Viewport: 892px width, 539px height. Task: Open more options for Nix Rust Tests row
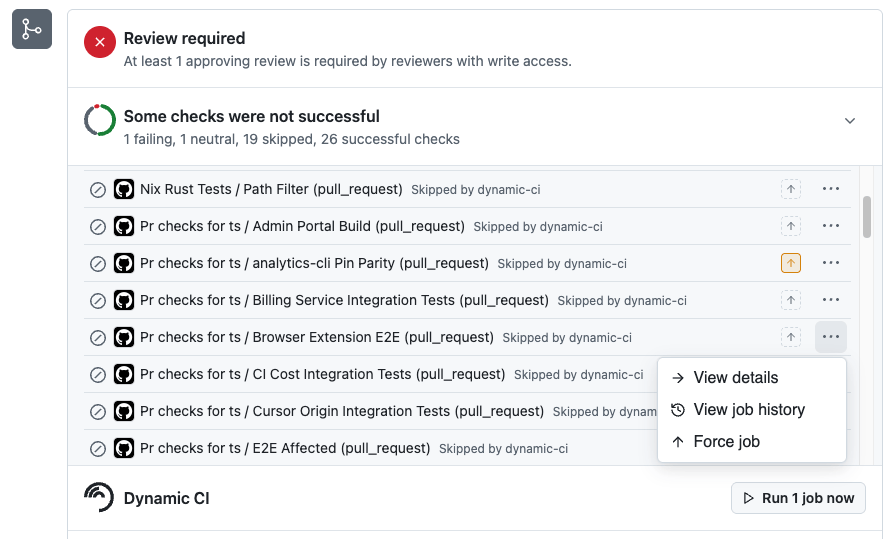click(x=831, y=189)
